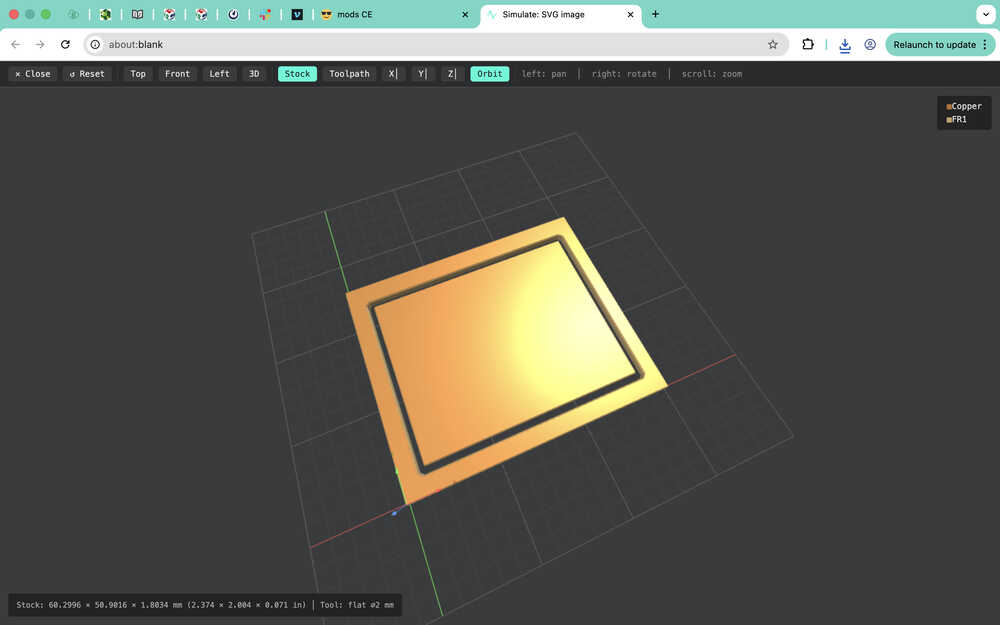The height and width of the screenshot is (625, 1000).
Task: Switch to Front view
Action: tap(177, 74)
